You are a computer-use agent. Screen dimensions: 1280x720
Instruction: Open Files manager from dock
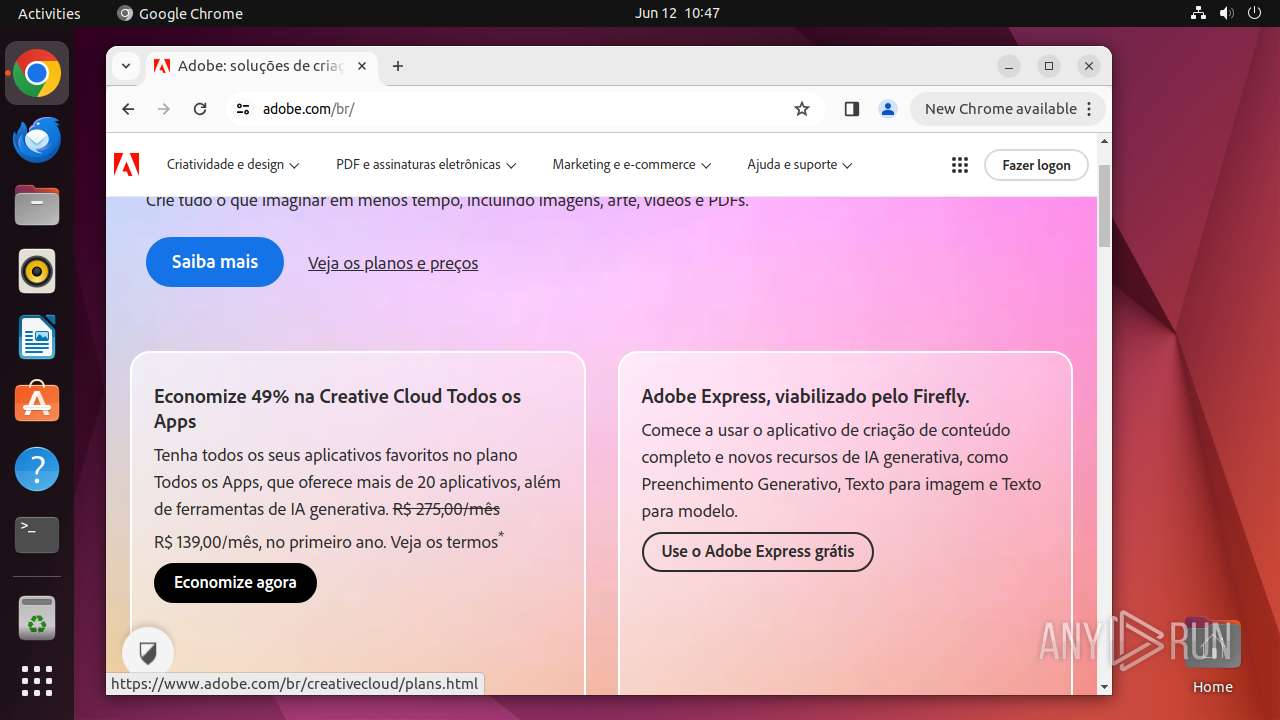point(37,206)
